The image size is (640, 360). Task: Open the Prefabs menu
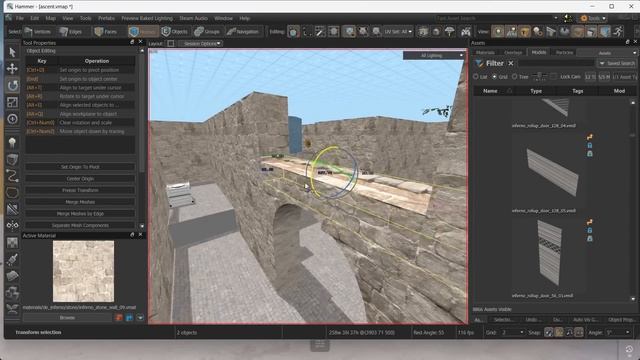106,18
